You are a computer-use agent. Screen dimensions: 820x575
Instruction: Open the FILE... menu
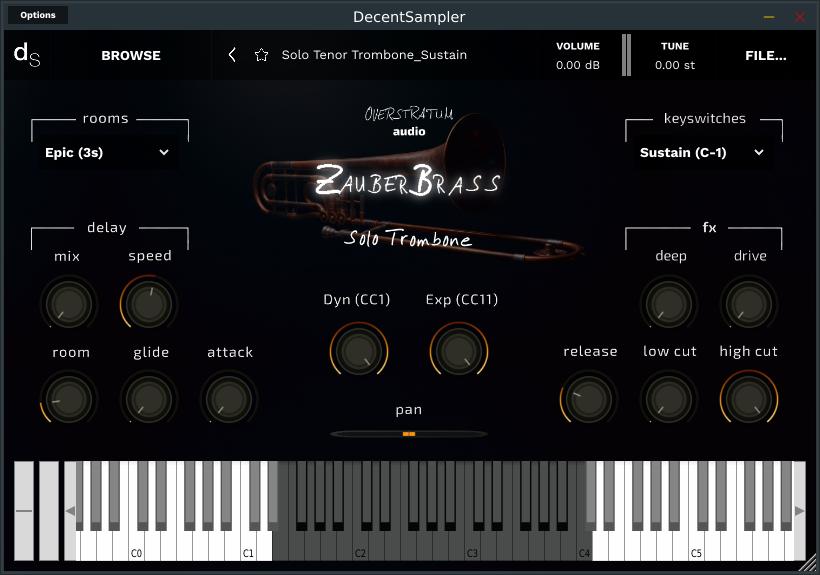coord(766,55)
